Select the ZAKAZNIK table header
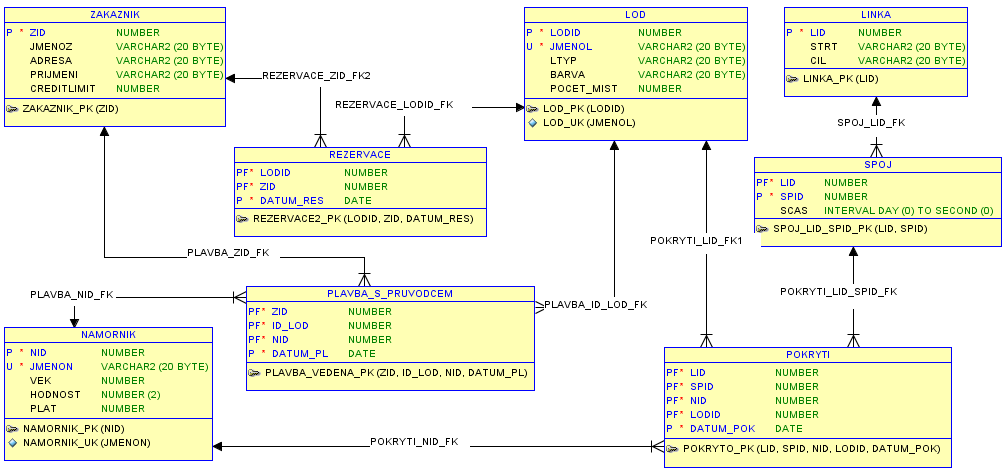The width and height of the screenshot is (1007, 472). (x=113, y=15)
